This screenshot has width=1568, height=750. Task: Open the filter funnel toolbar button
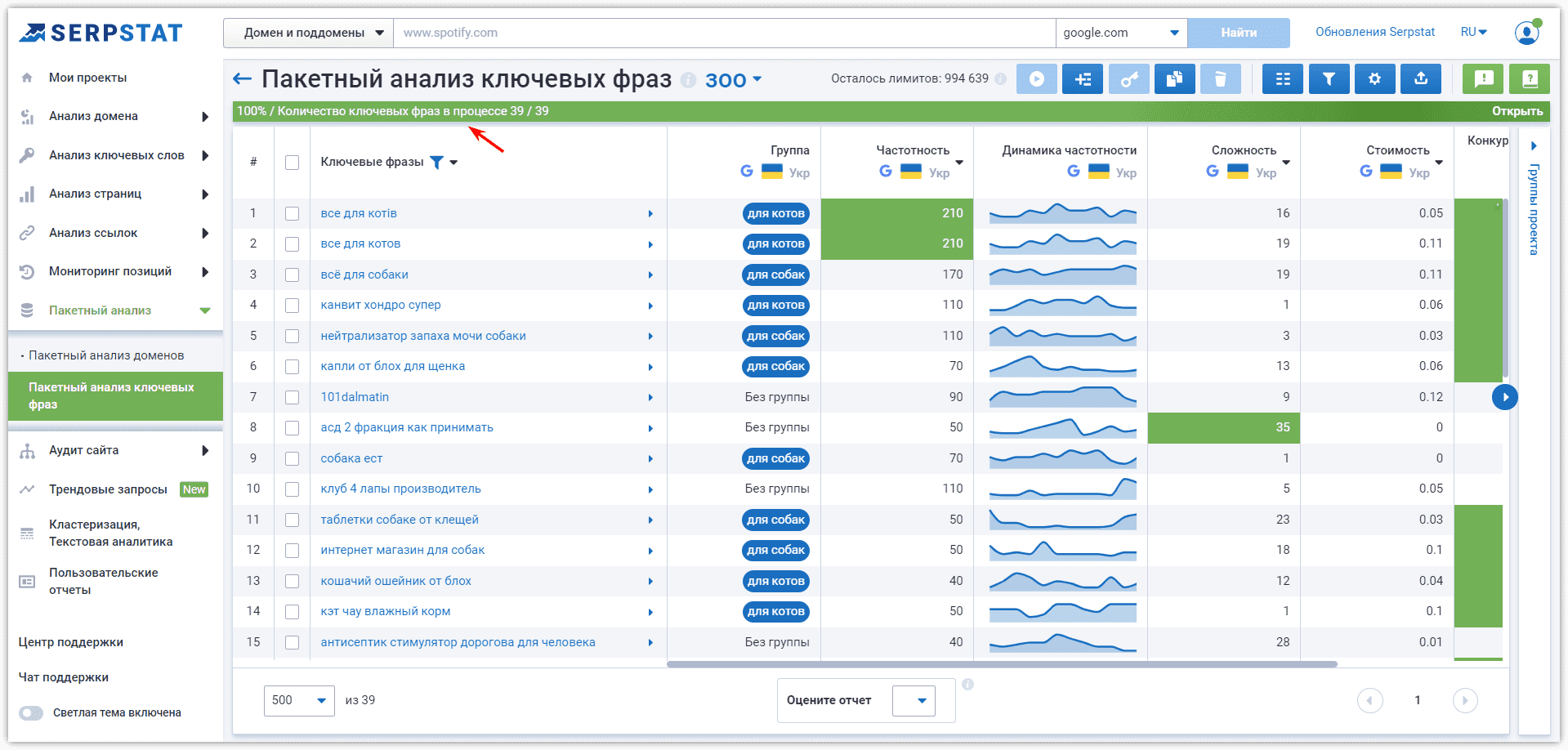[x=1329, y=79]
